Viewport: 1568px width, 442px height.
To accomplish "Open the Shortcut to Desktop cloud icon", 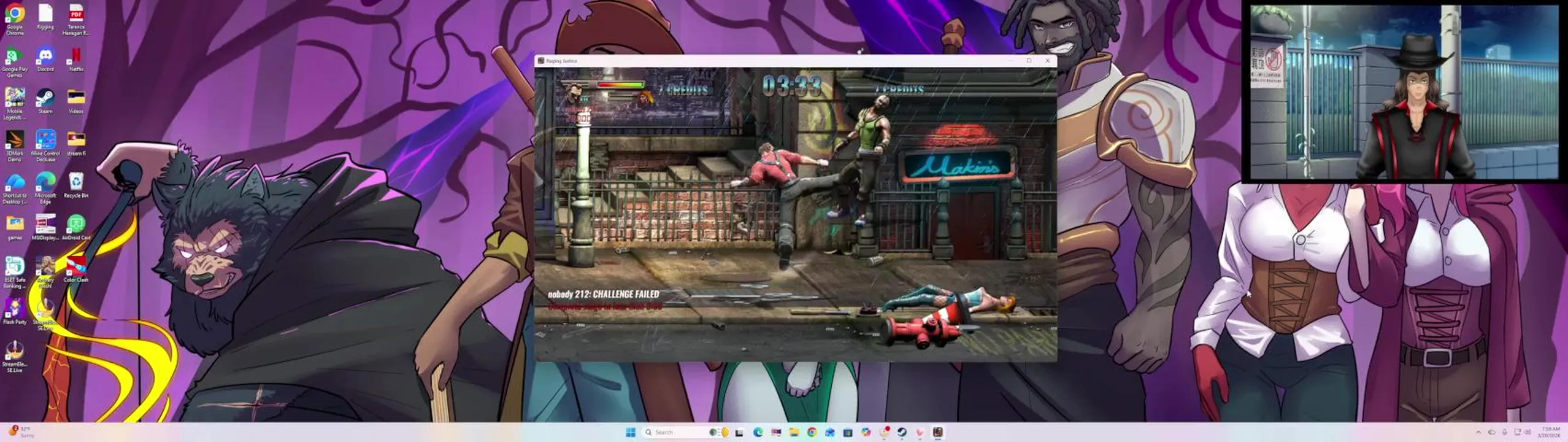I will [x=15, y=188].
